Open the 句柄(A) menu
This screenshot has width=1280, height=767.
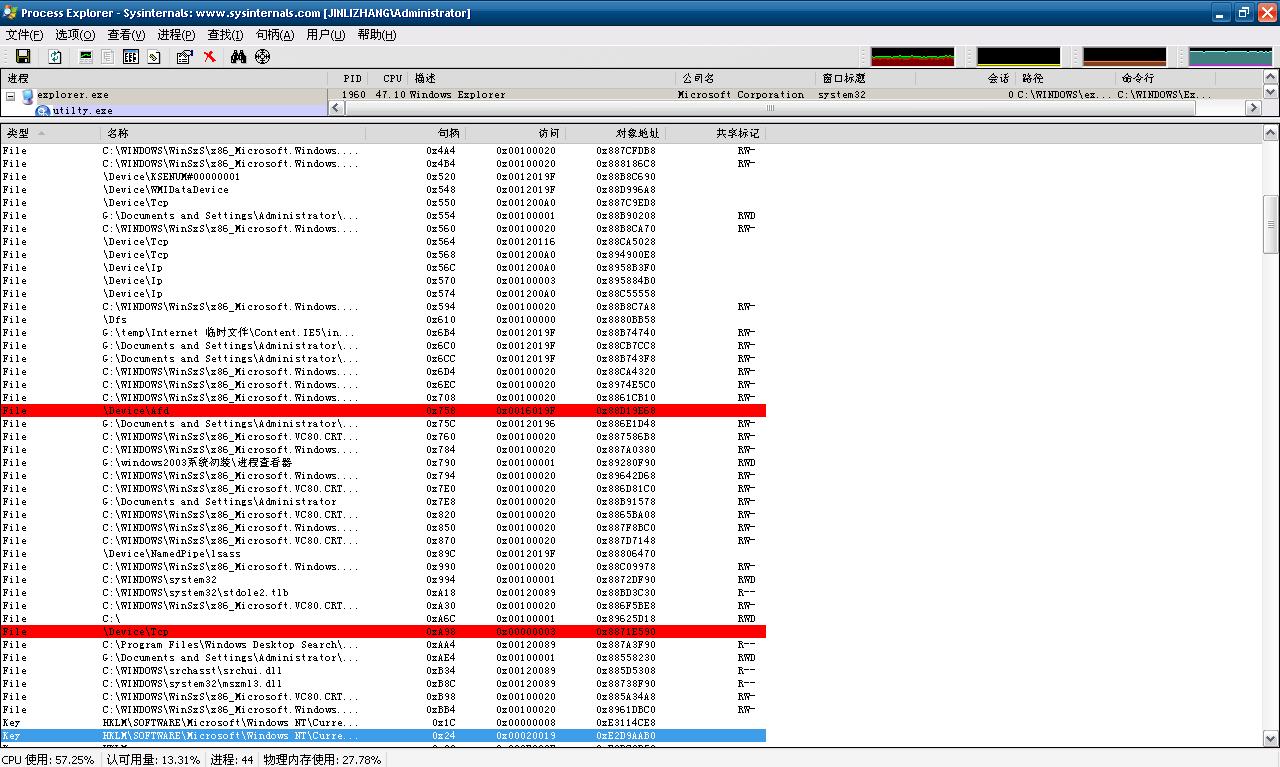click(x=275, y=35)
